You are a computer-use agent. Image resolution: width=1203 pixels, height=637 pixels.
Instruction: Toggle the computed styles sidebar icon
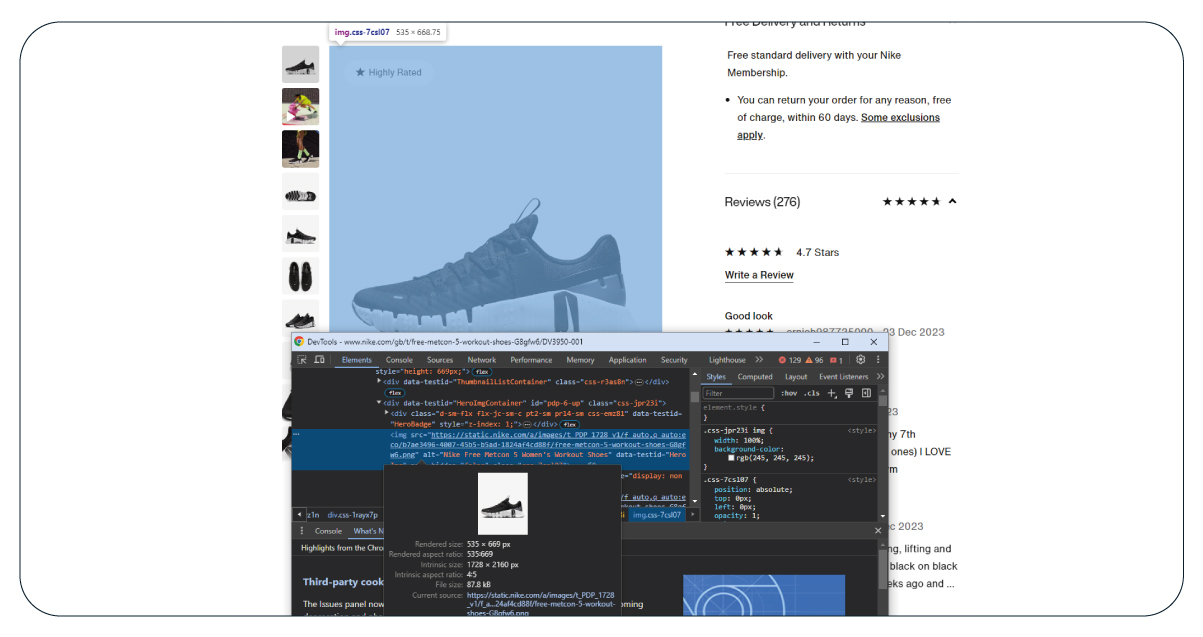point(866,393)
